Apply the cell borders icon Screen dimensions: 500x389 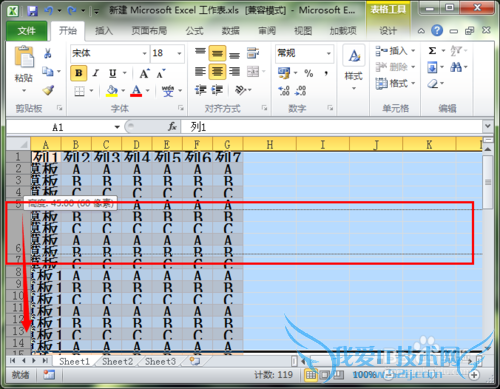(79, 91)
